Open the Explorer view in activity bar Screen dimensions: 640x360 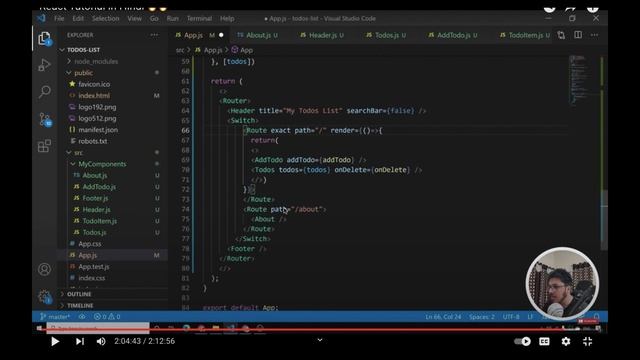coord(44,39)
